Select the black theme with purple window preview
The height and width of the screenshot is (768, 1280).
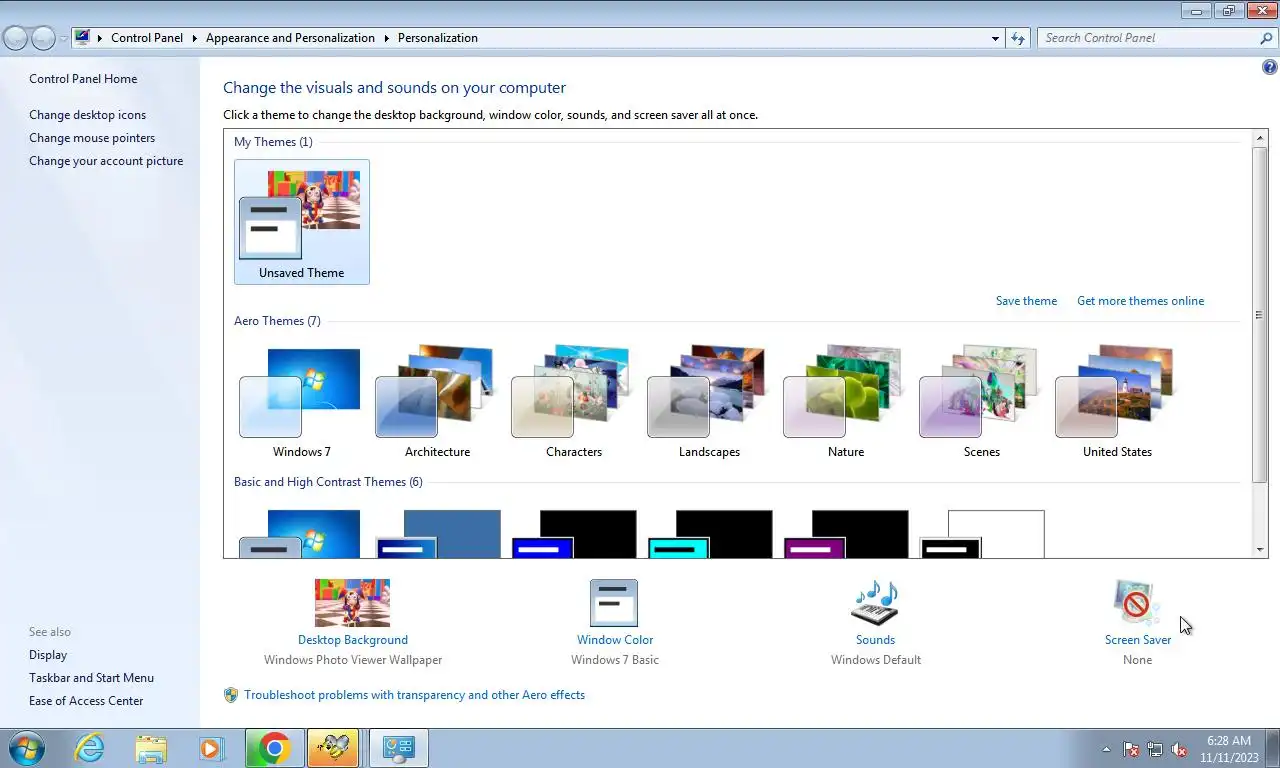[x=846, y=534]
